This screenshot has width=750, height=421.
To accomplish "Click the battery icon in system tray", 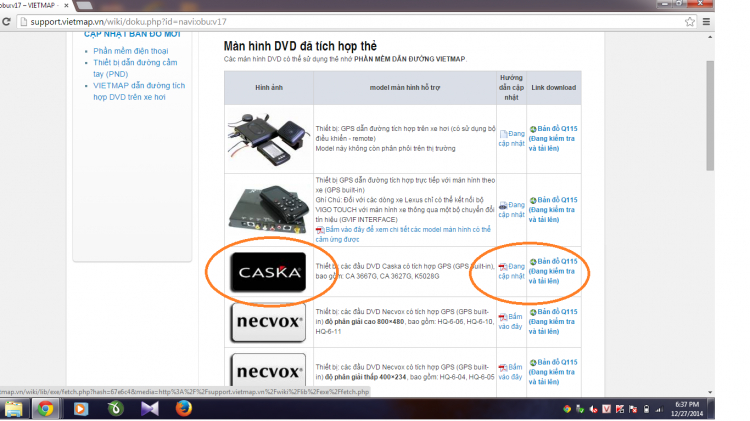I will [x=646, y=409].
